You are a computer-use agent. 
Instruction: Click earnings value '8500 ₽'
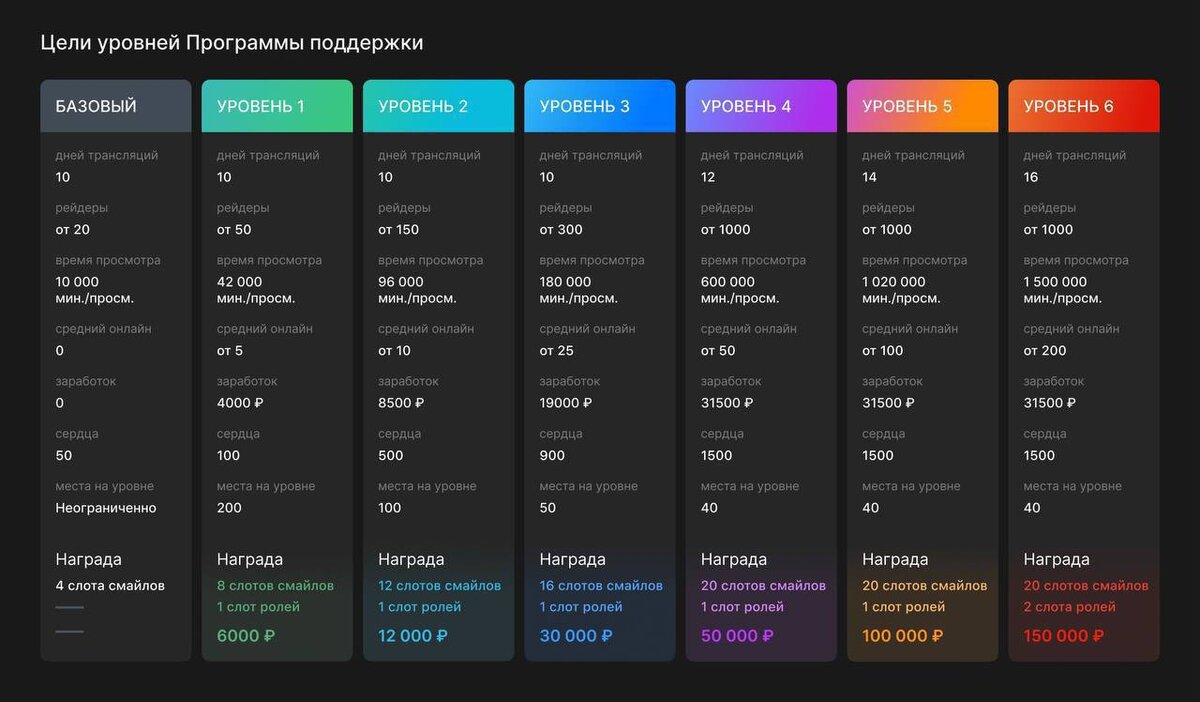tap(401, 403)
